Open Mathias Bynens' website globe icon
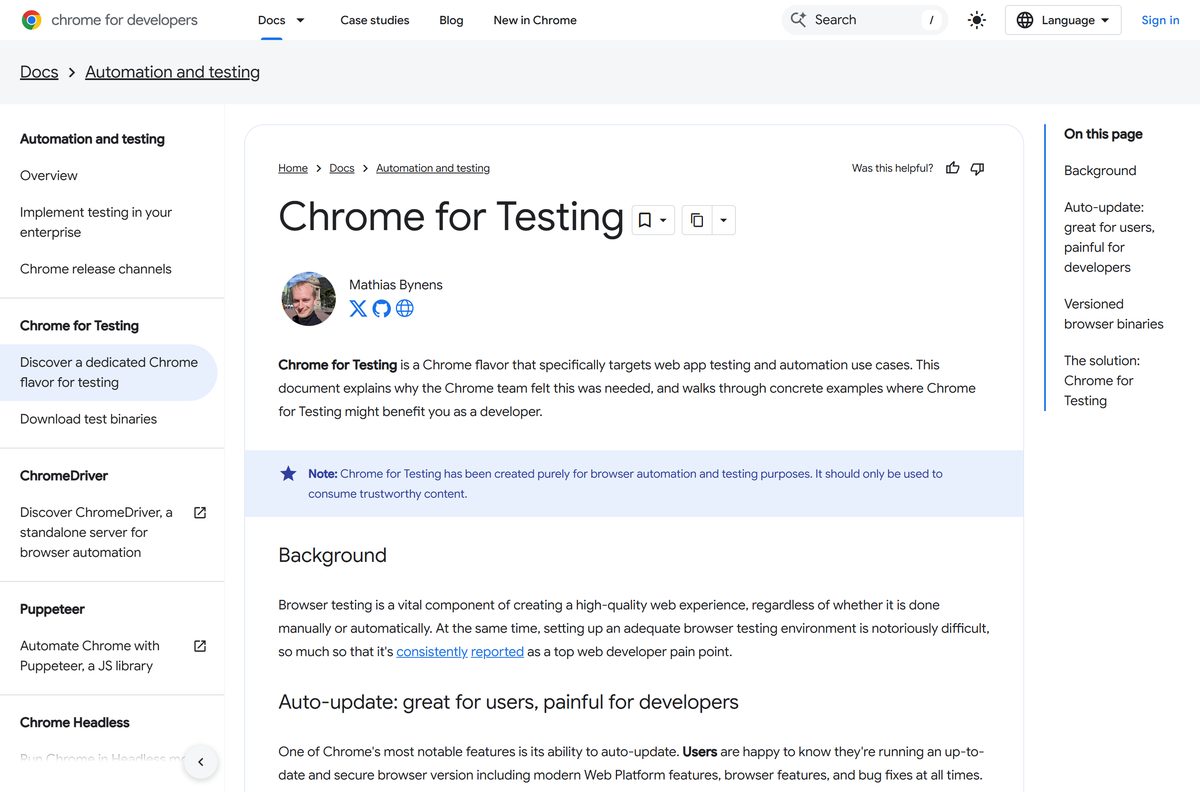Image resolution: width=1200 pixels, height=792 pixels. (x=405, y=308)
